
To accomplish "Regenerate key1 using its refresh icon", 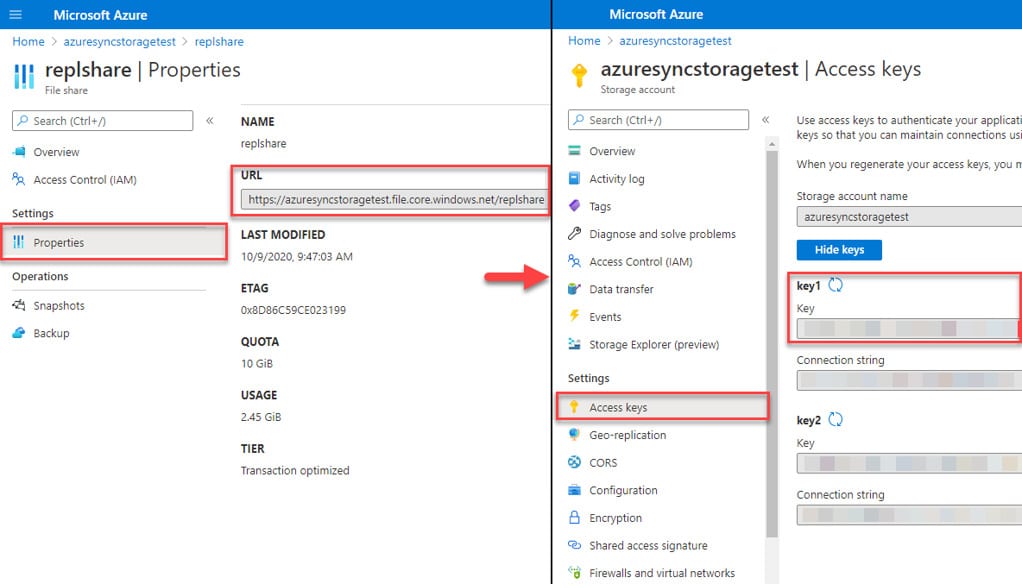I will pyautogui.click(x=836, y=285).
